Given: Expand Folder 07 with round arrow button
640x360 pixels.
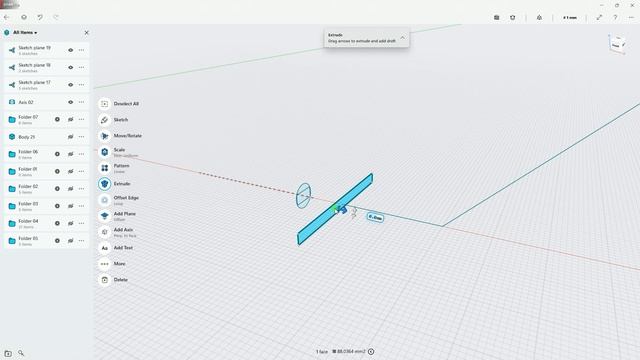Looking at the screenshot, I should 57,120.
